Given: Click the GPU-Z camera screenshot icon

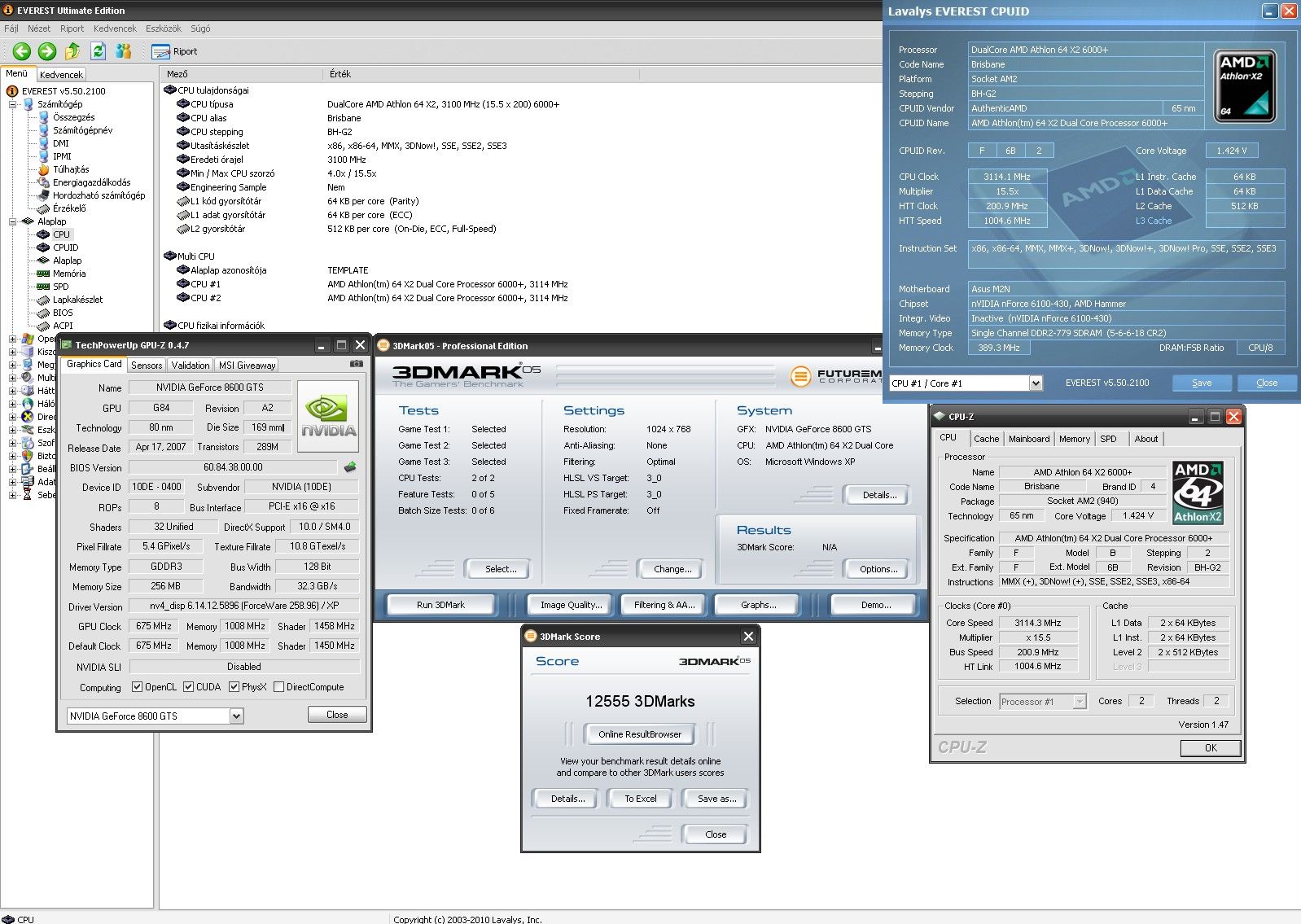Looking at the screenshot, I should click(356, 364).
